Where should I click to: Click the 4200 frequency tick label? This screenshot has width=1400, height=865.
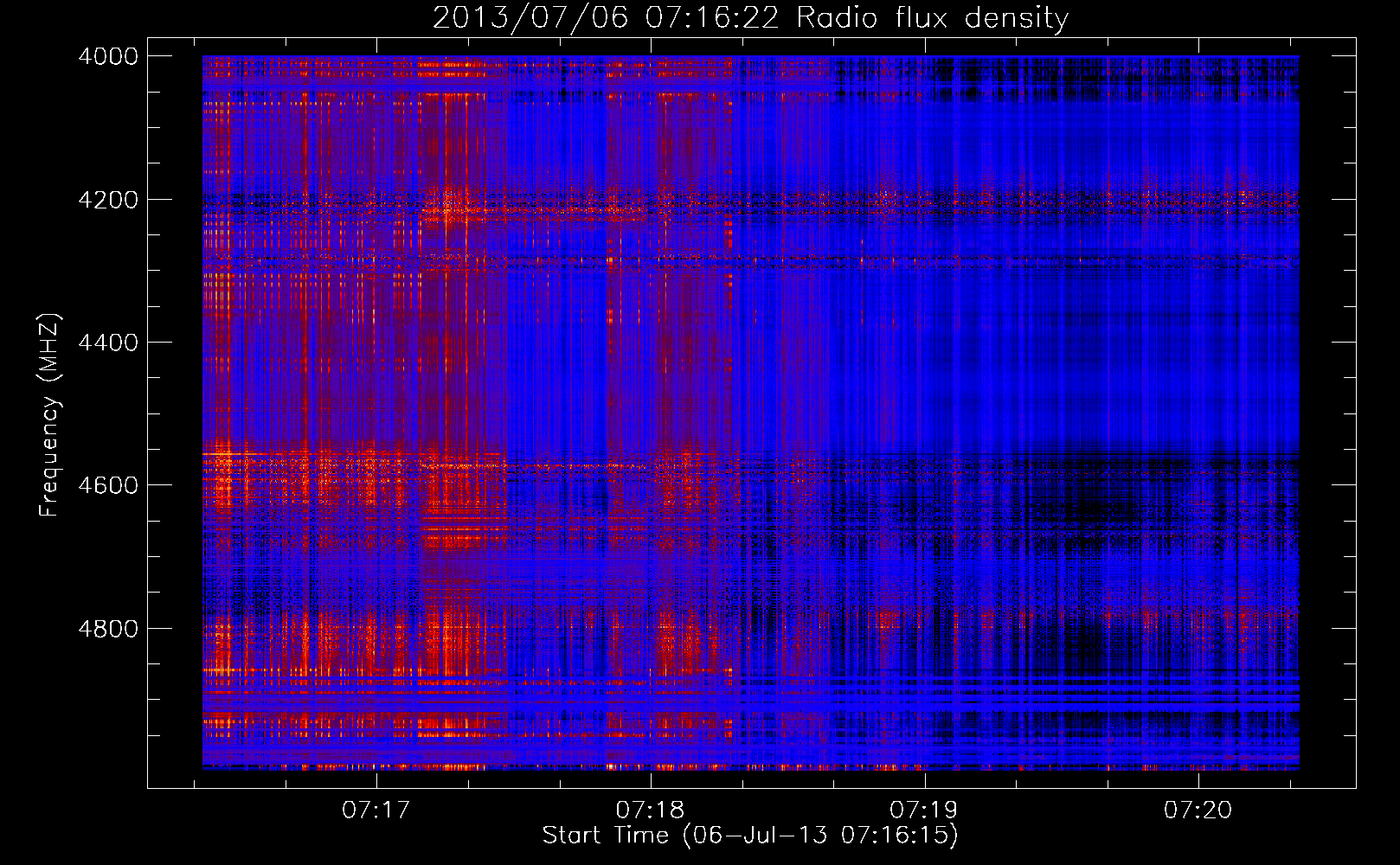(108, 200)
